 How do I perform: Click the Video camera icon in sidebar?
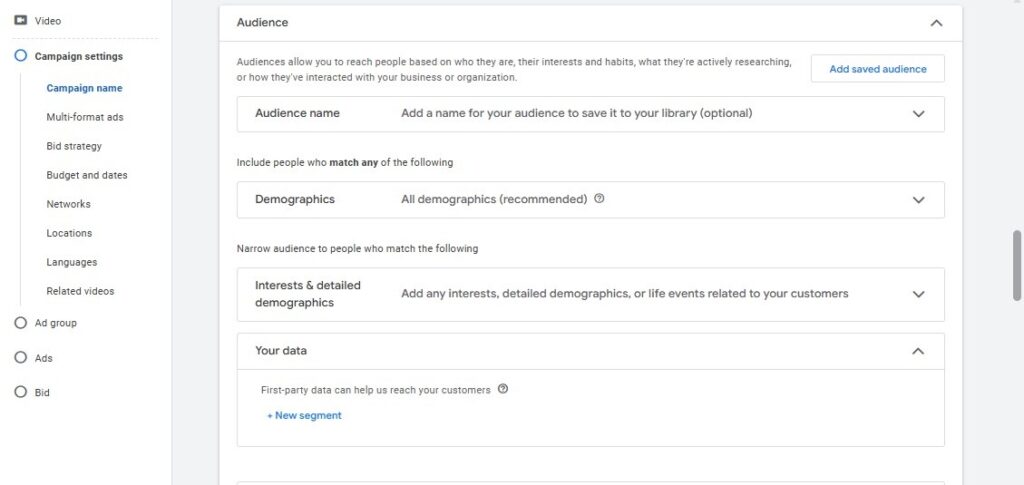click(20, 21)
